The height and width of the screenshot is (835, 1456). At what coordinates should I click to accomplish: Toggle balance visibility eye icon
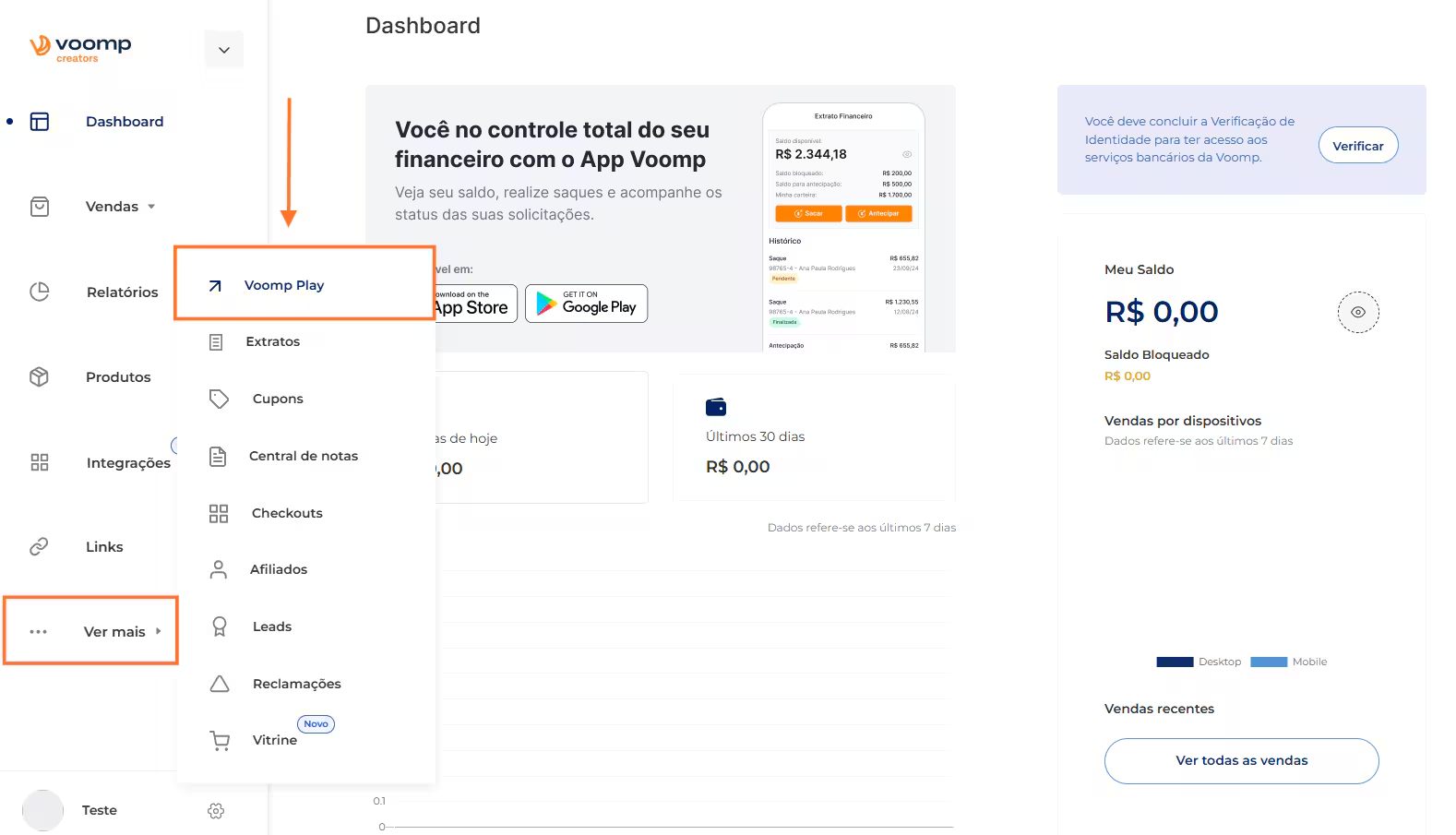(1358, 312)
